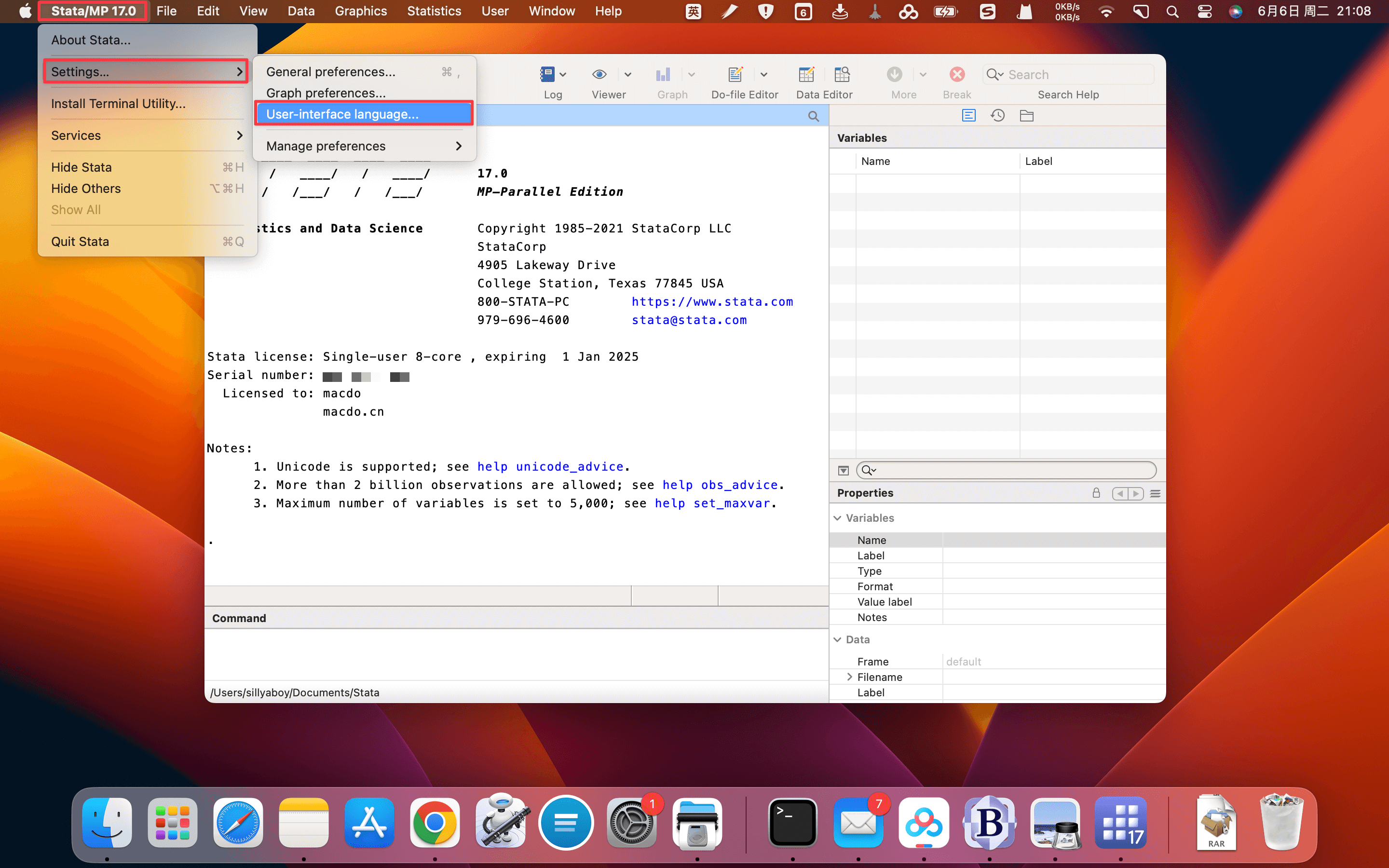Viewport: 1389px width, 868px height.
Task: Click the https://www.stata.com link
Action: pos(712,302)
